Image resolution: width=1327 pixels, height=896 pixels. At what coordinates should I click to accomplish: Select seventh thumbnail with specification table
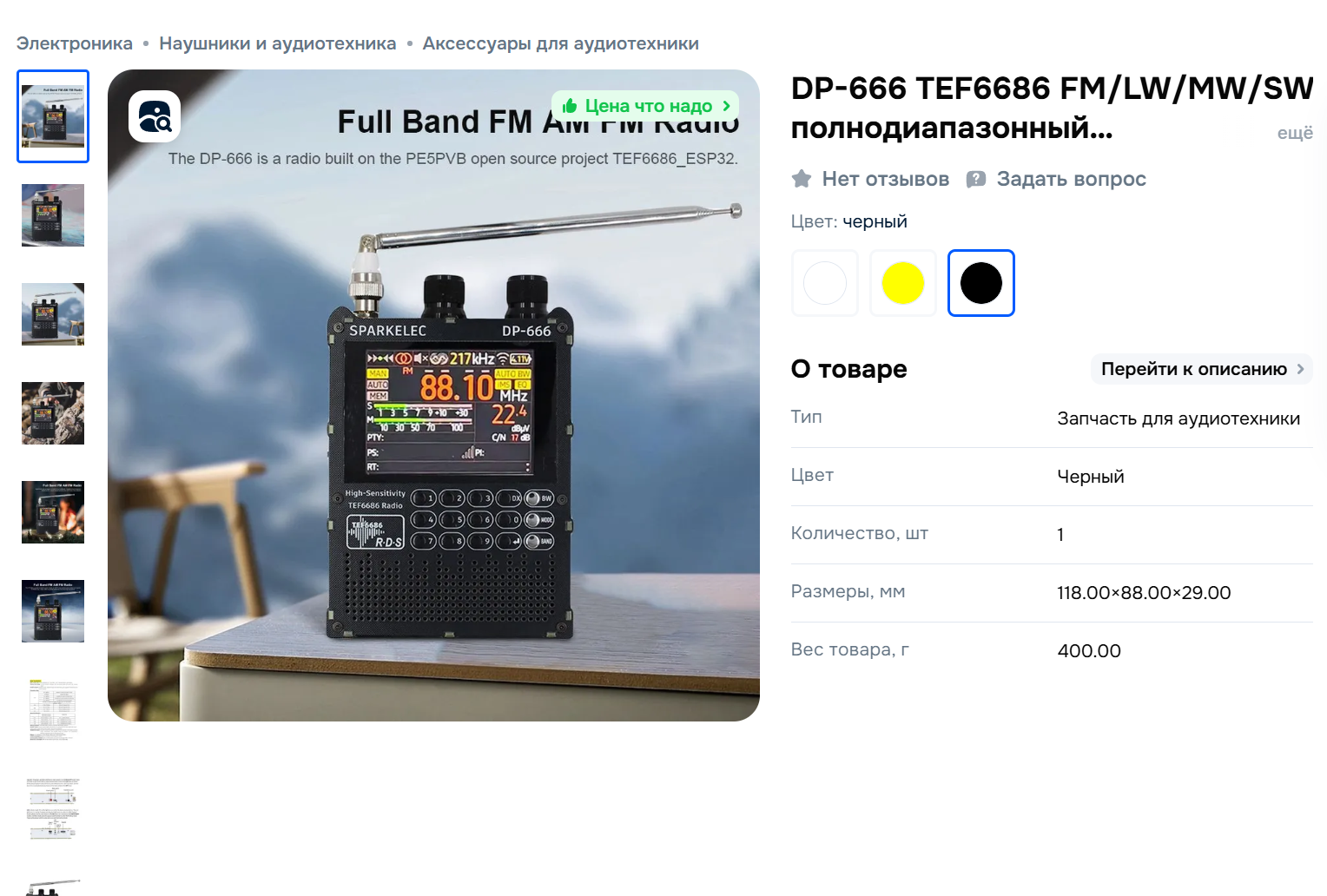coord(53,710)
